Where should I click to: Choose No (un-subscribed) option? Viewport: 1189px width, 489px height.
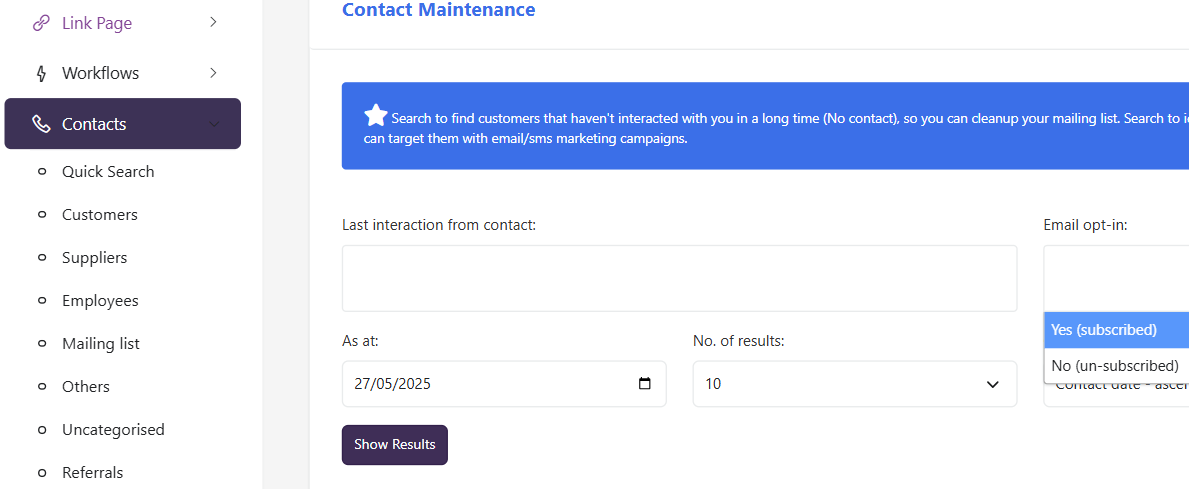(1116, 365)
